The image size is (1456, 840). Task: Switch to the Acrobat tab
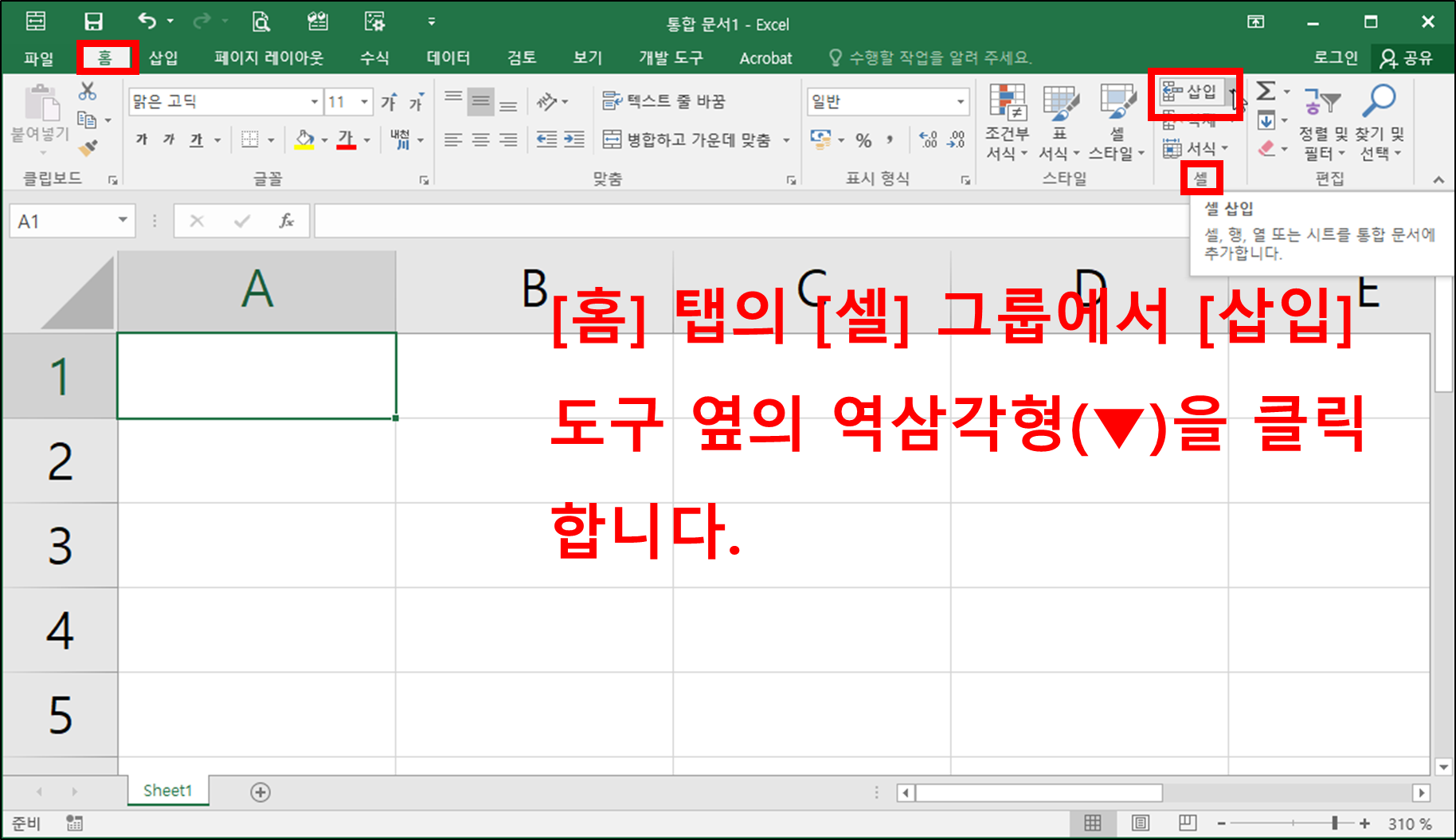(765, 57)
